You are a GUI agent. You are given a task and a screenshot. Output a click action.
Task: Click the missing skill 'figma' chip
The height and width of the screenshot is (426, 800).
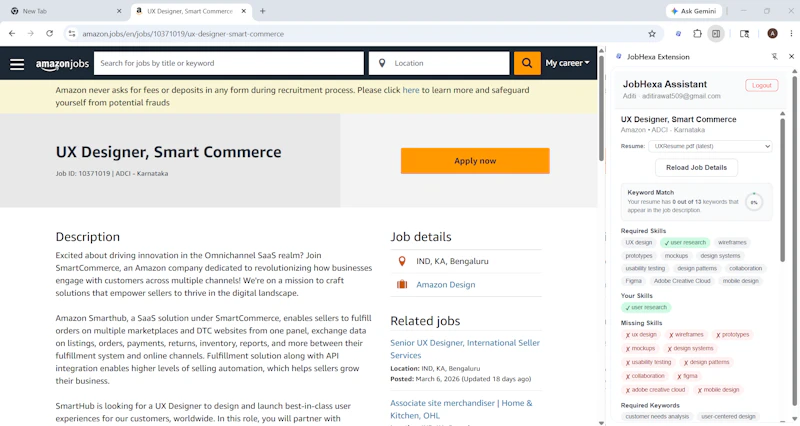(x=687, y=376)
